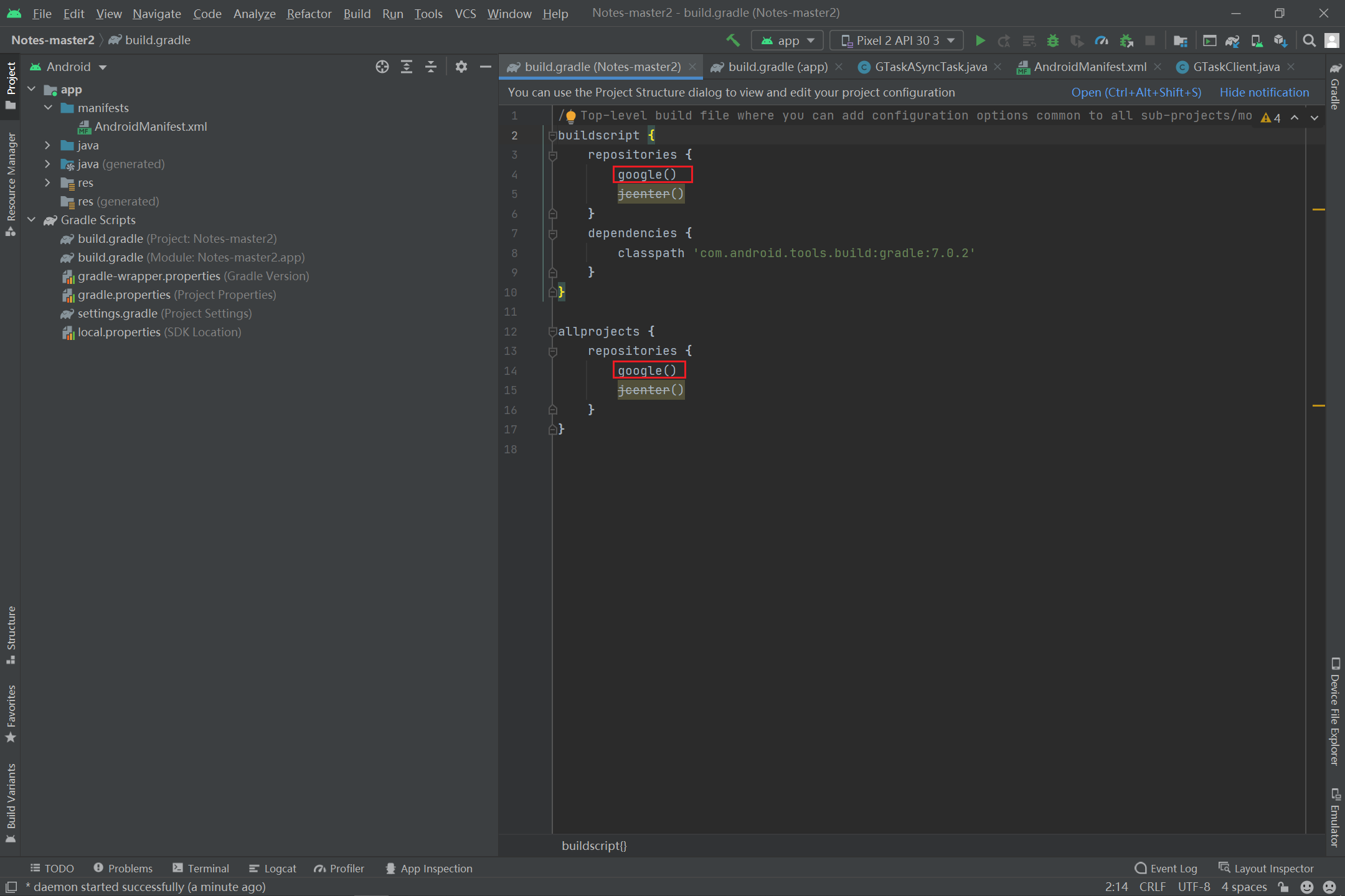Click the lightbulb intention icon on line 1
Viewport: 1345px width, 896px height.
pos(571,116)
